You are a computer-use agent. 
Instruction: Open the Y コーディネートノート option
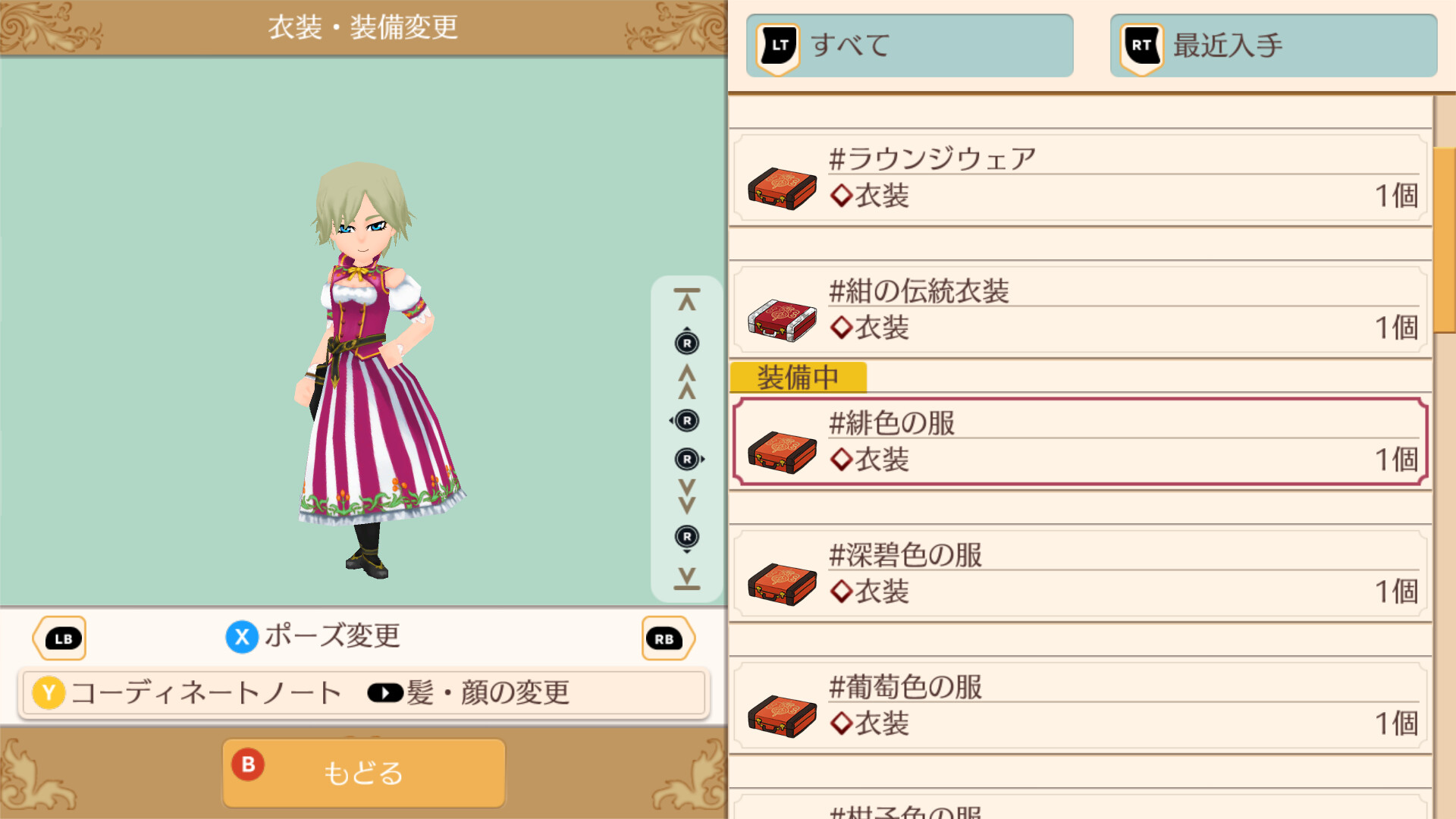[x=187, y=693]
